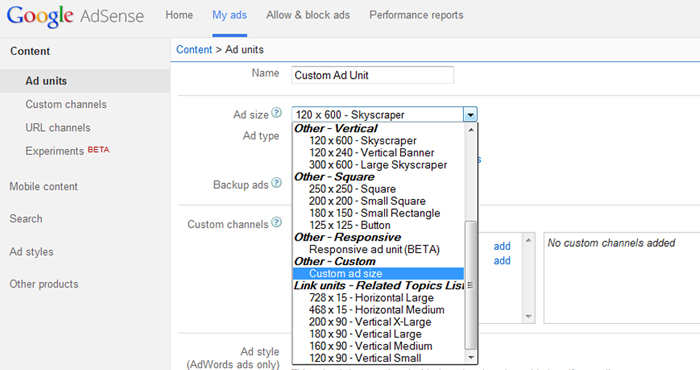Viewport: 700px width, 370px height.
Task: Open Mobile content section
Action: tap(43, 187)
